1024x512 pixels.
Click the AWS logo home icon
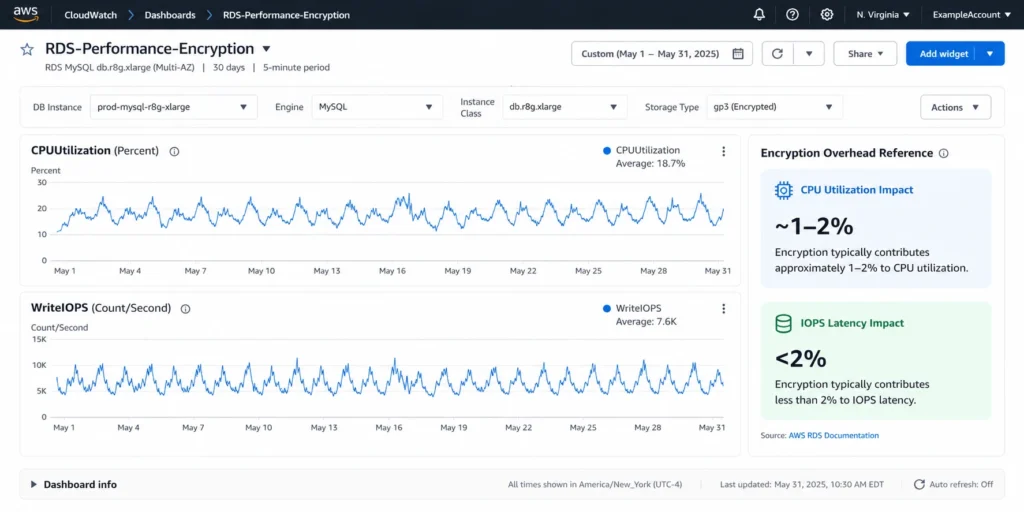(x=25, y=14)
